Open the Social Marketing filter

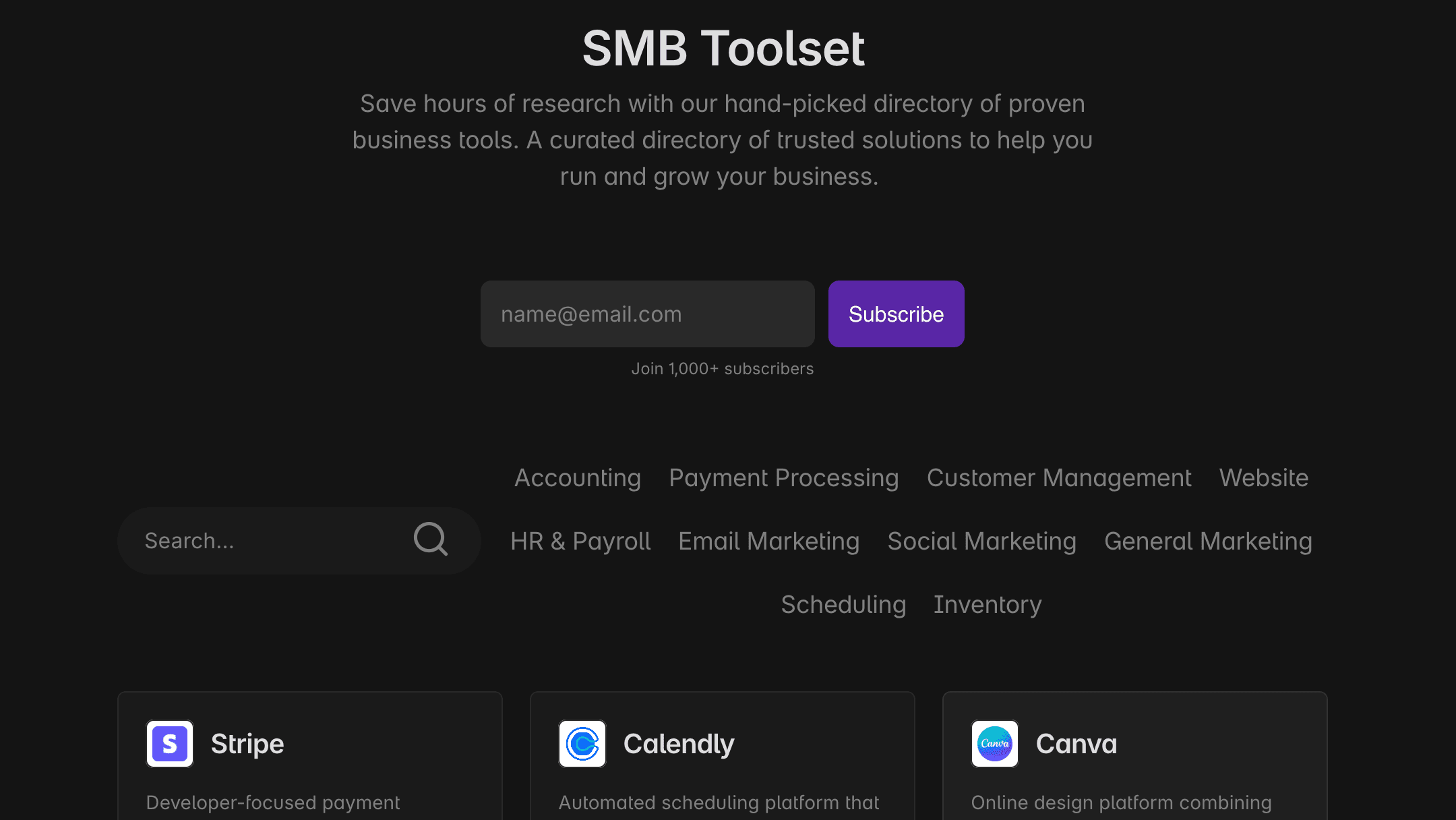[x=982, y=541]
